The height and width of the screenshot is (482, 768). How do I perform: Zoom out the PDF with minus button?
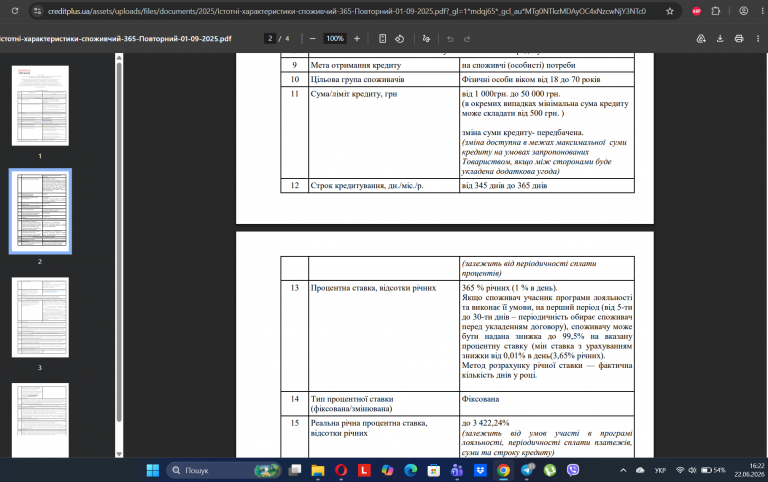point(312,38)
